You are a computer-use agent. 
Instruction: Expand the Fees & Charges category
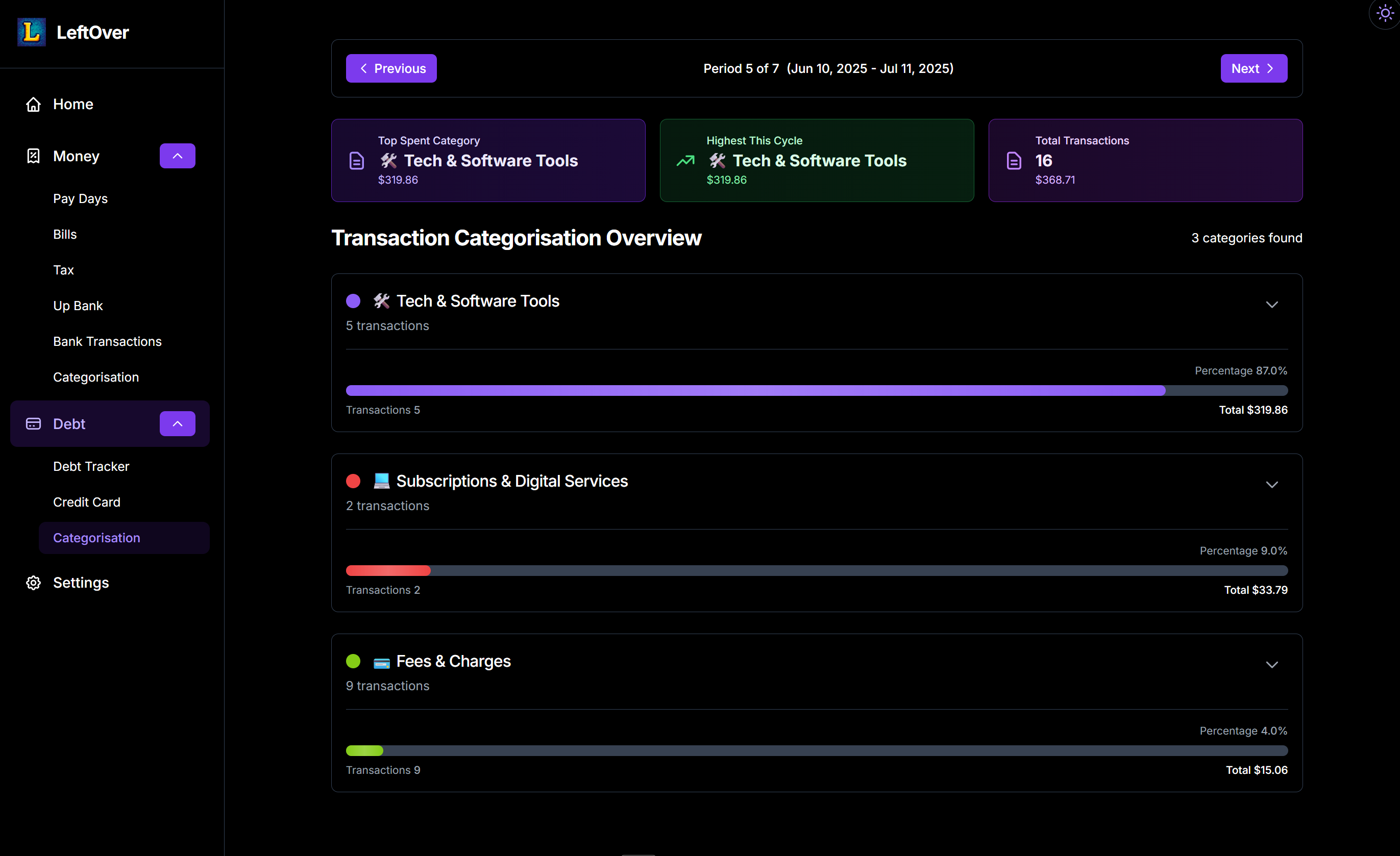click(1271, 665)
